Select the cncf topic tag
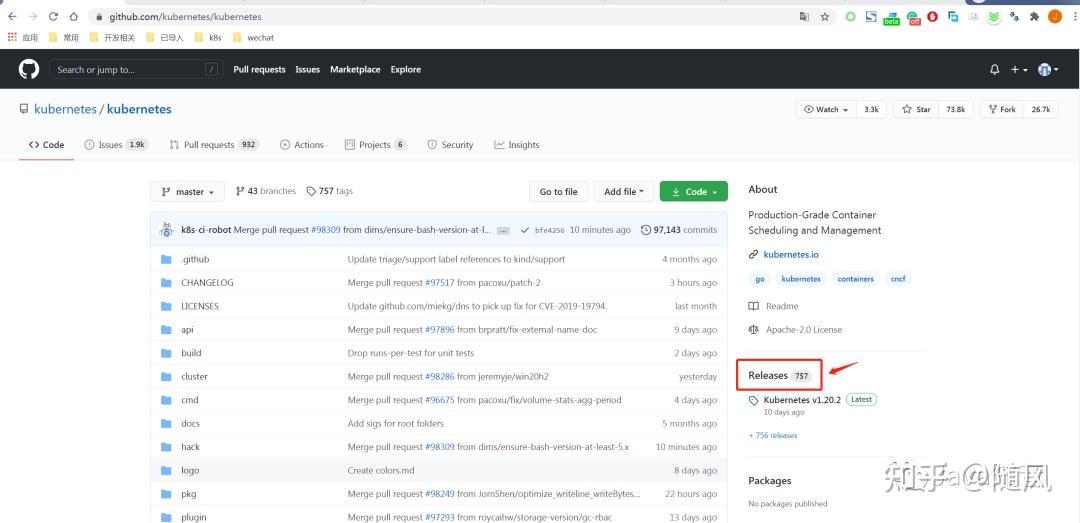 click(x=898, y=279)
